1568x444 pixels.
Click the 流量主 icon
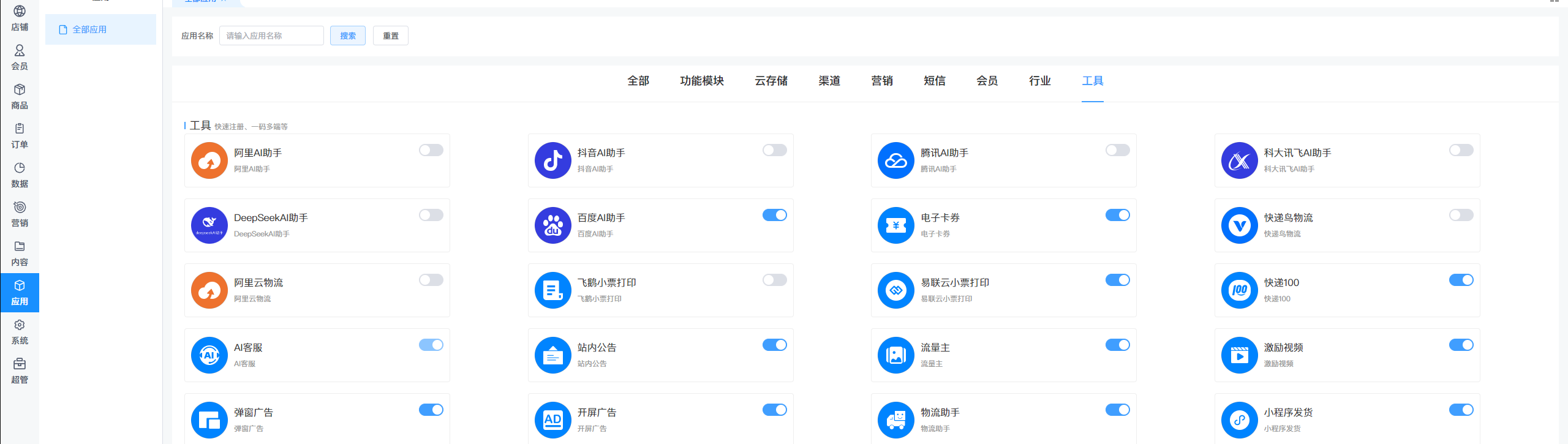[896, 355]
